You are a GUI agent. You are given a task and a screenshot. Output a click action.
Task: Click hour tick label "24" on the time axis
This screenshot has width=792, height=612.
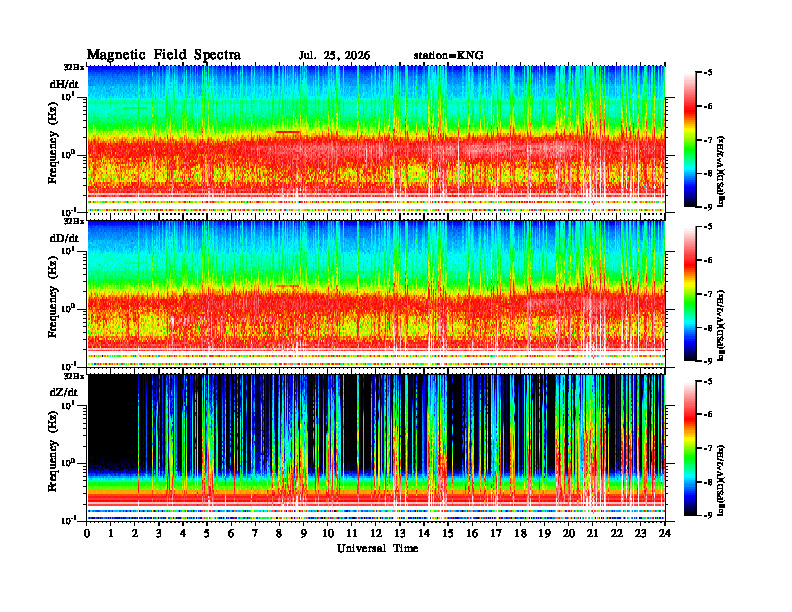click(x=665, y=534)
